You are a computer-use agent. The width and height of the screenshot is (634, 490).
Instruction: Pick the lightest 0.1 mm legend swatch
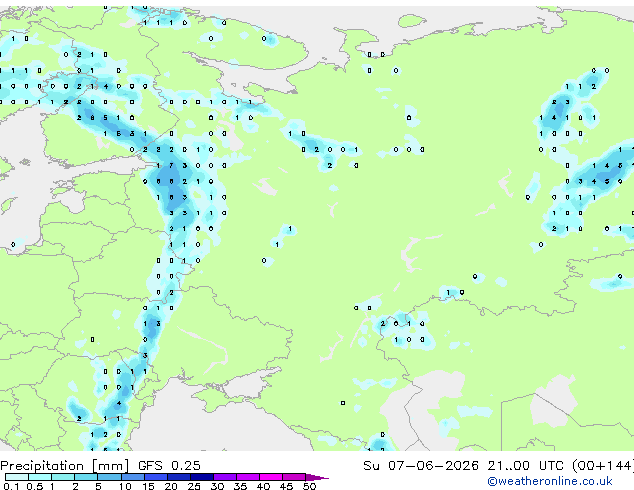pyautogui.click(x=17, y=477)
